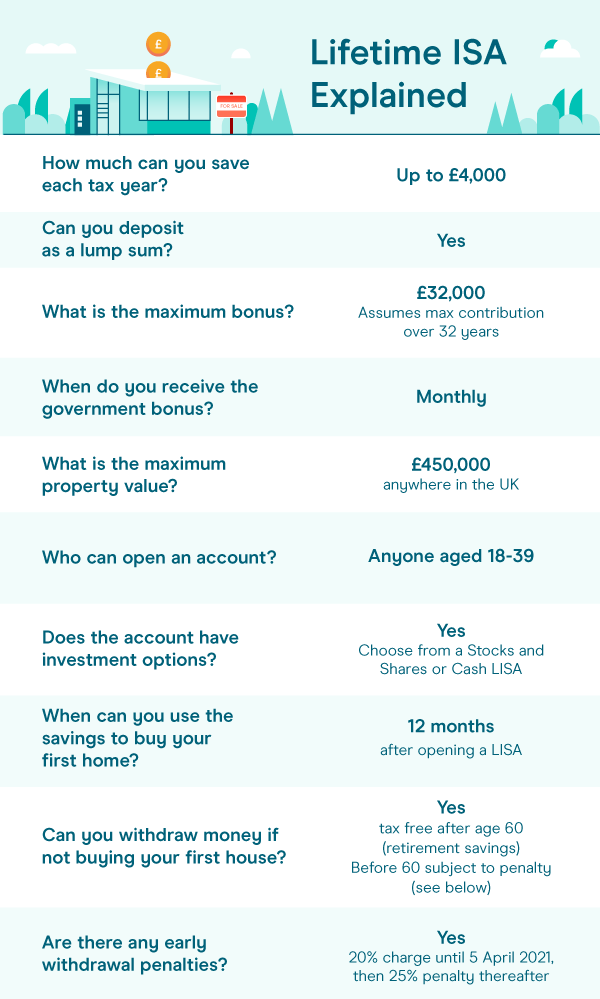
Task: Click the white cloud at top right
Action: pos(561,47)
